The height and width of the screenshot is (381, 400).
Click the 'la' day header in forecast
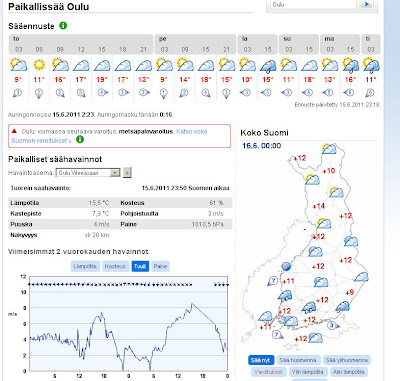[245, 39]
